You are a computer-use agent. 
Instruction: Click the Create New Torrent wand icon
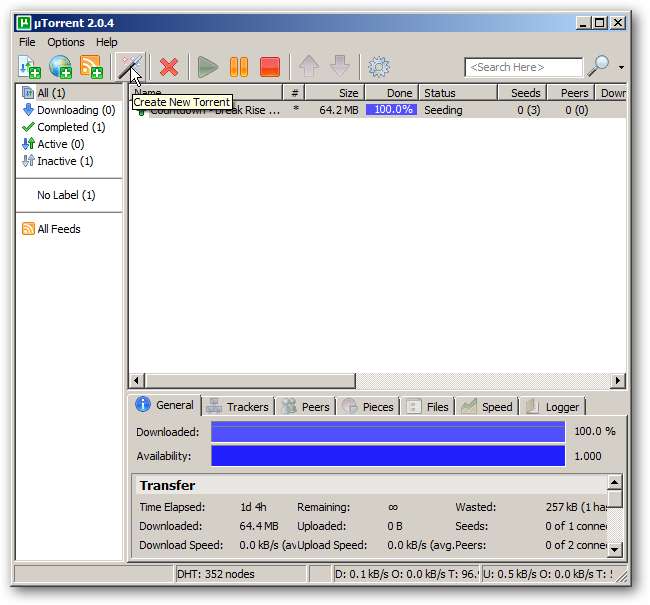pos(129,67)
